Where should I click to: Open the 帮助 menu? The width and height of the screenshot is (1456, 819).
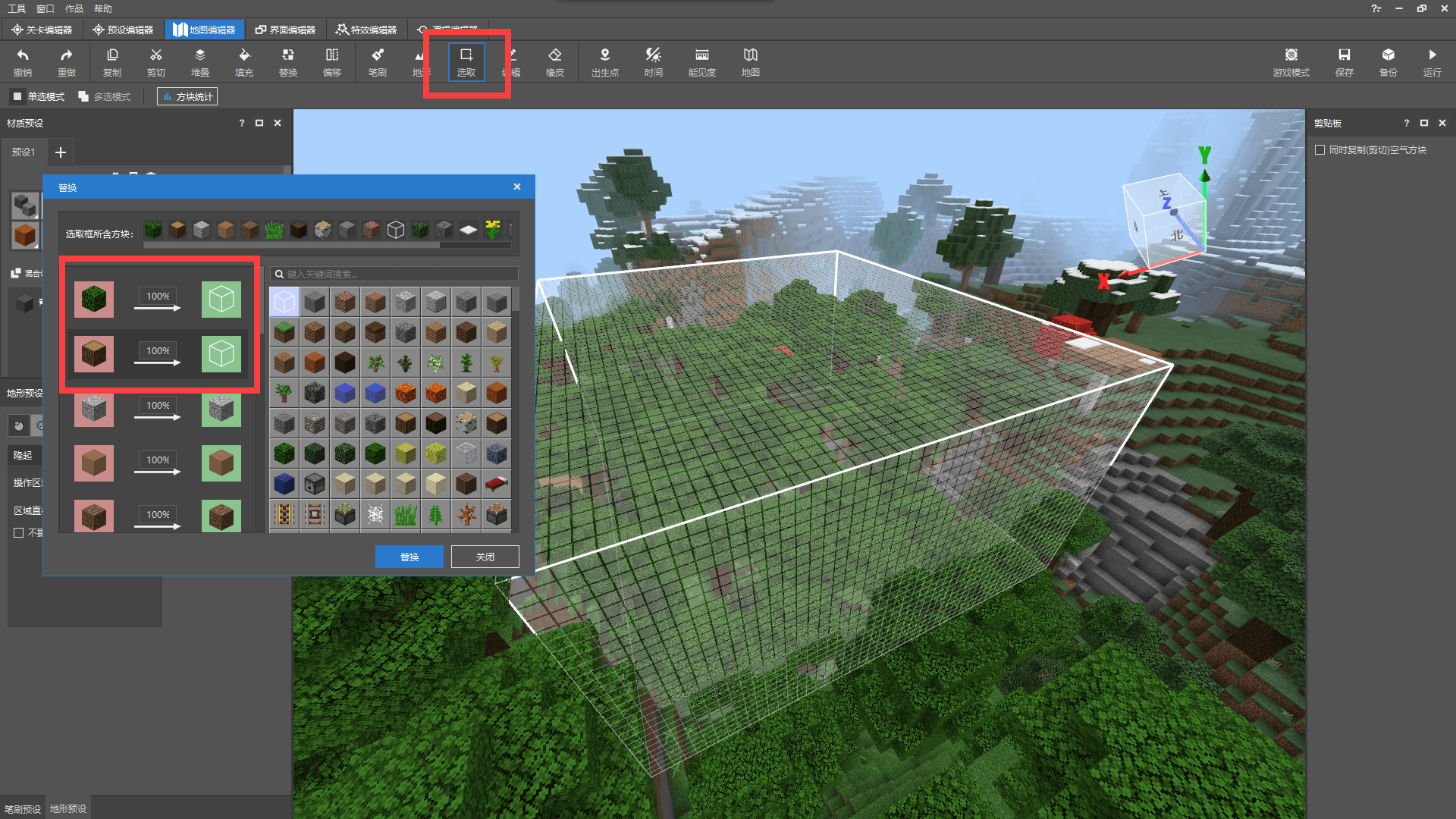click(103, 8)
